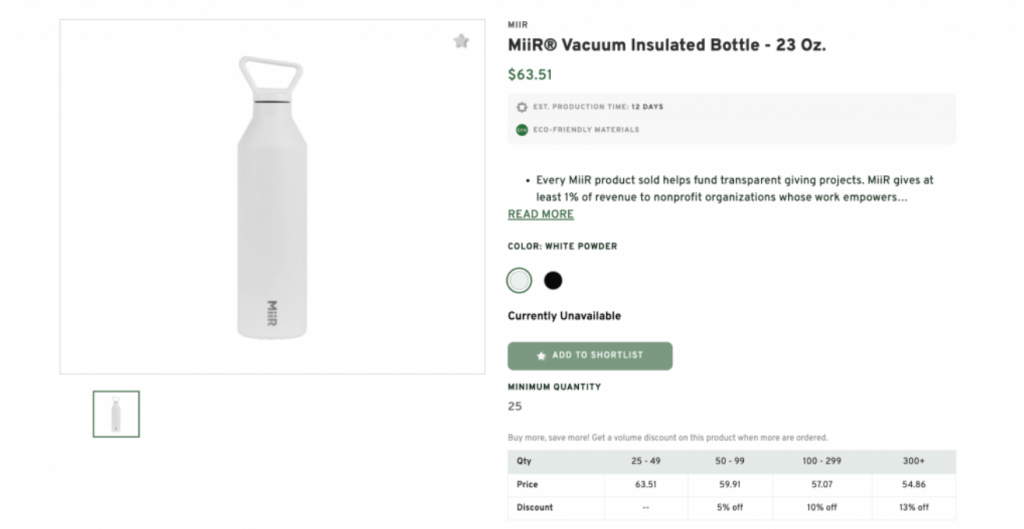Click the green eco-friendly materials badge icon

(x=521, y=129)
